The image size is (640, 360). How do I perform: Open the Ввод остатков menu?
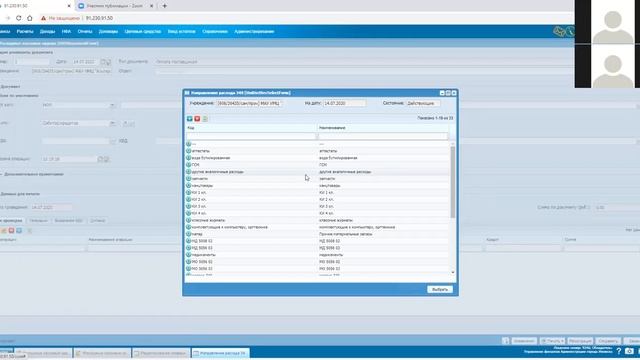tap(182, 31)
